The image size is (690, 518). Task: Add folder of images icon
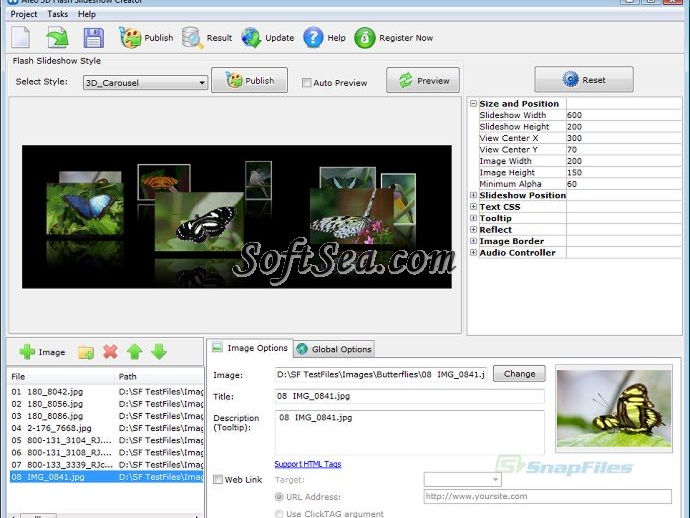tap(86, 352)
